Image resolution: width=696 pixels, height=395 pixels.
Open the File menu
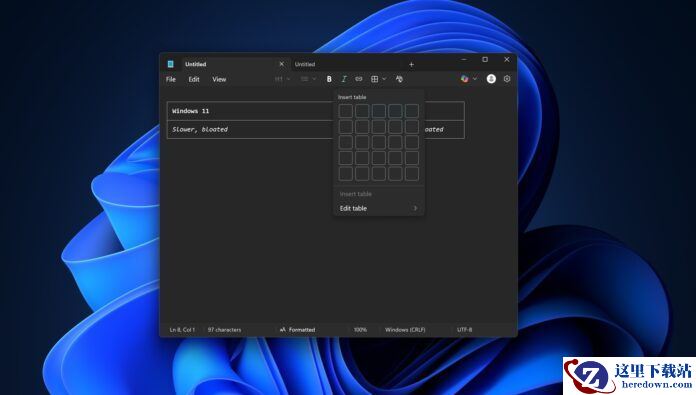[x=171, y=79]
